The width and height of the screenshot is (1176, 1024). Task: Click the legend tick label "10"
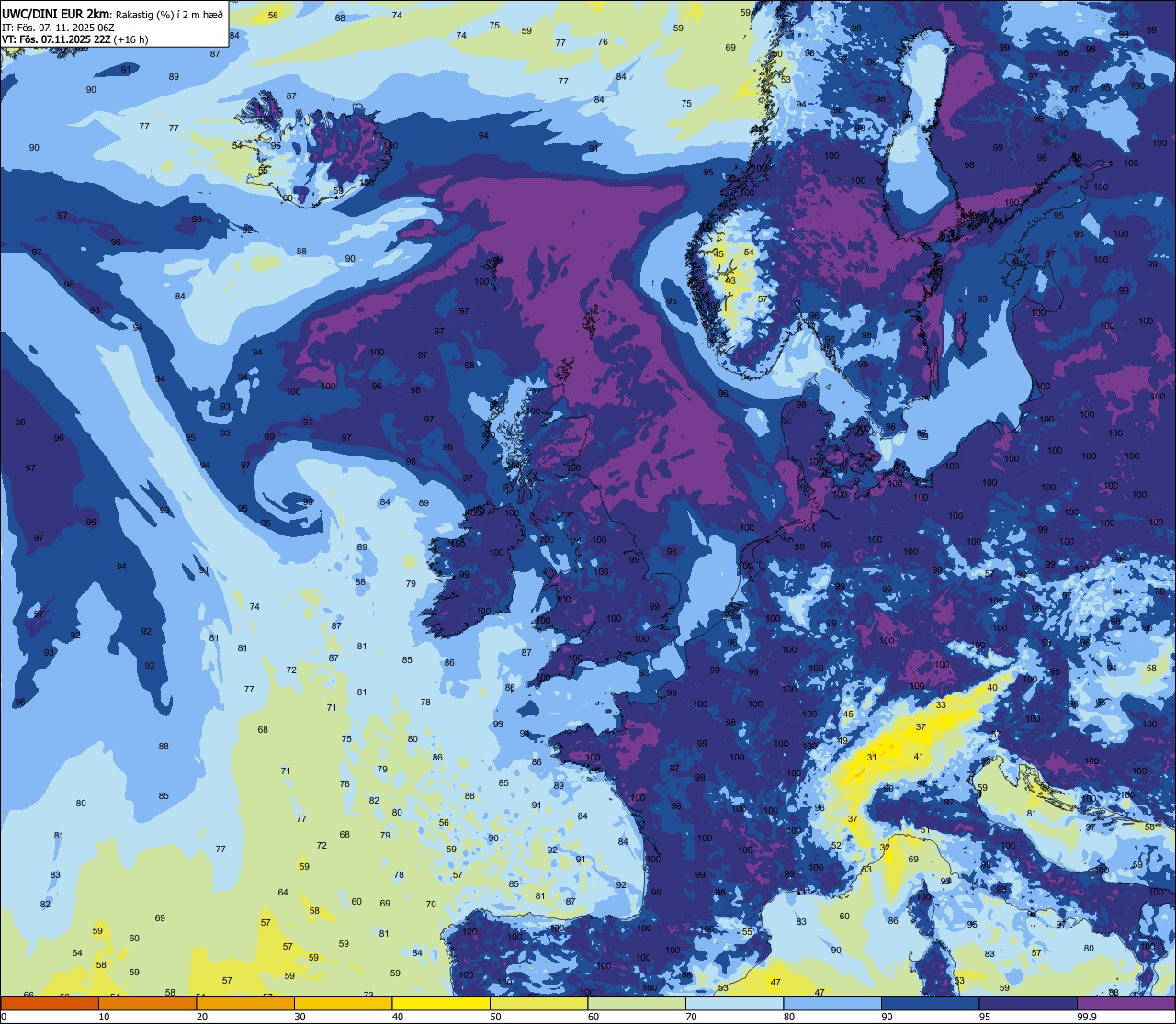click(x=104, y=1017)
